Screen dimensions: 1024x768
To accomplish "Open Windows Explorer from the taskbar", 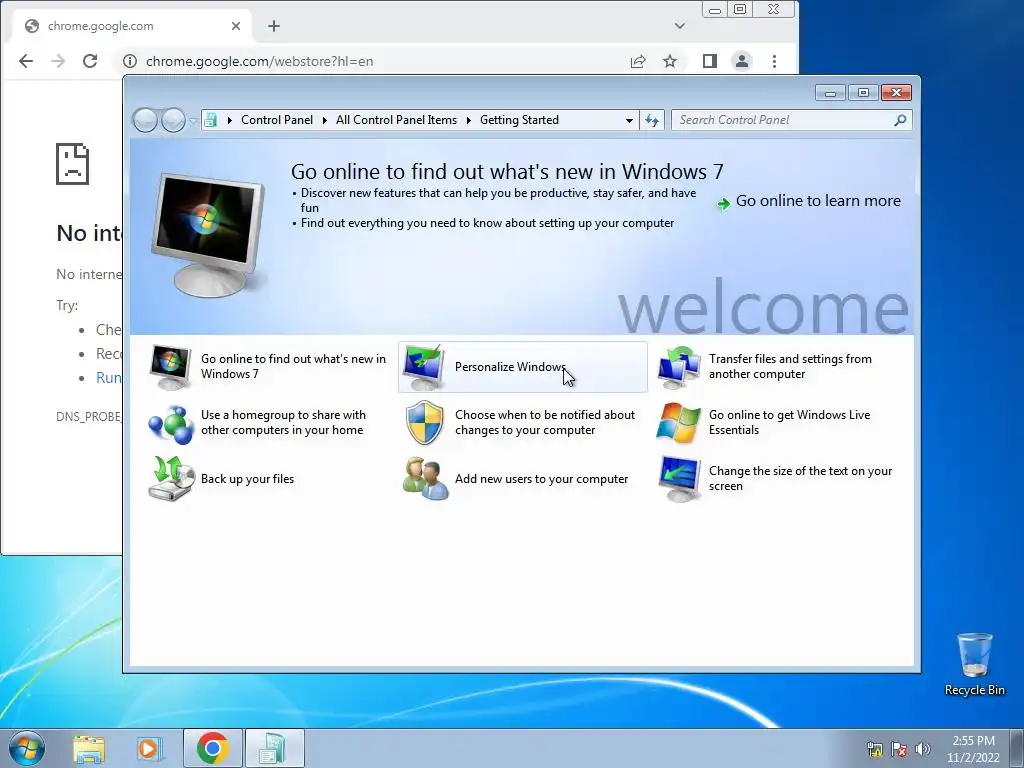I will [x=89, y=749].
